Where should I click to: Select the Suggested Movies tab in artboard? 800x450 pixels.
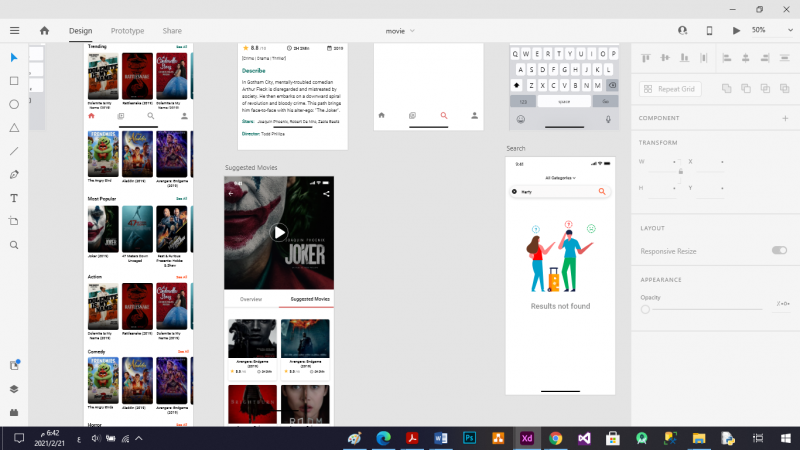pyautogui.click(x=310, y=299)
